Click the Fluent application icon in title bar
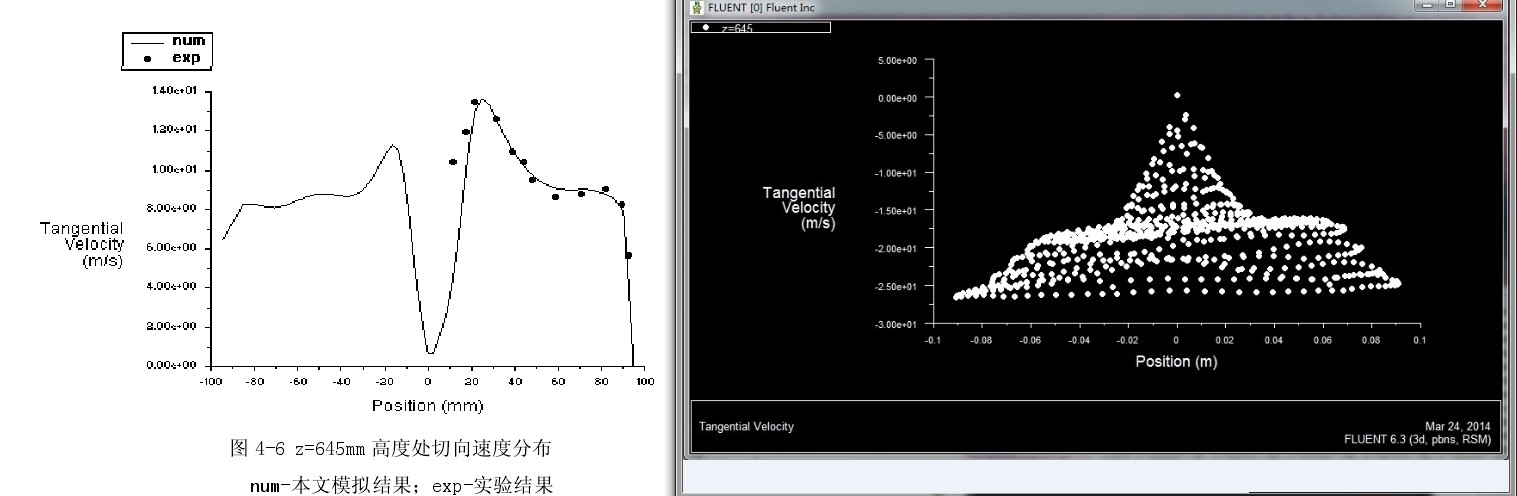Screen dimensions: 1517x496 696,7
